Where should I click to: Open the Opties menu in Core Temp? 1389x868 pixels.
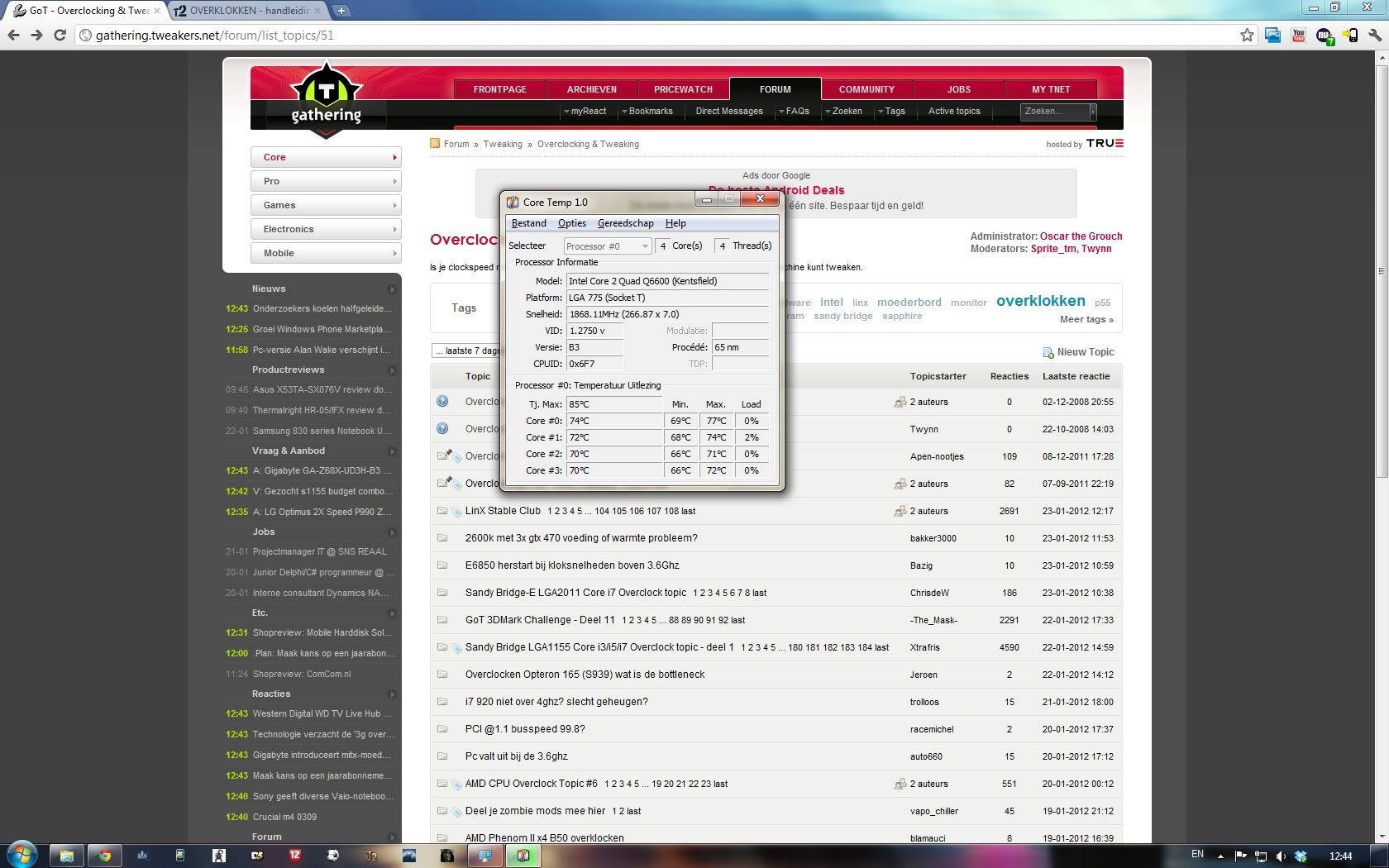tap(572, 223)
